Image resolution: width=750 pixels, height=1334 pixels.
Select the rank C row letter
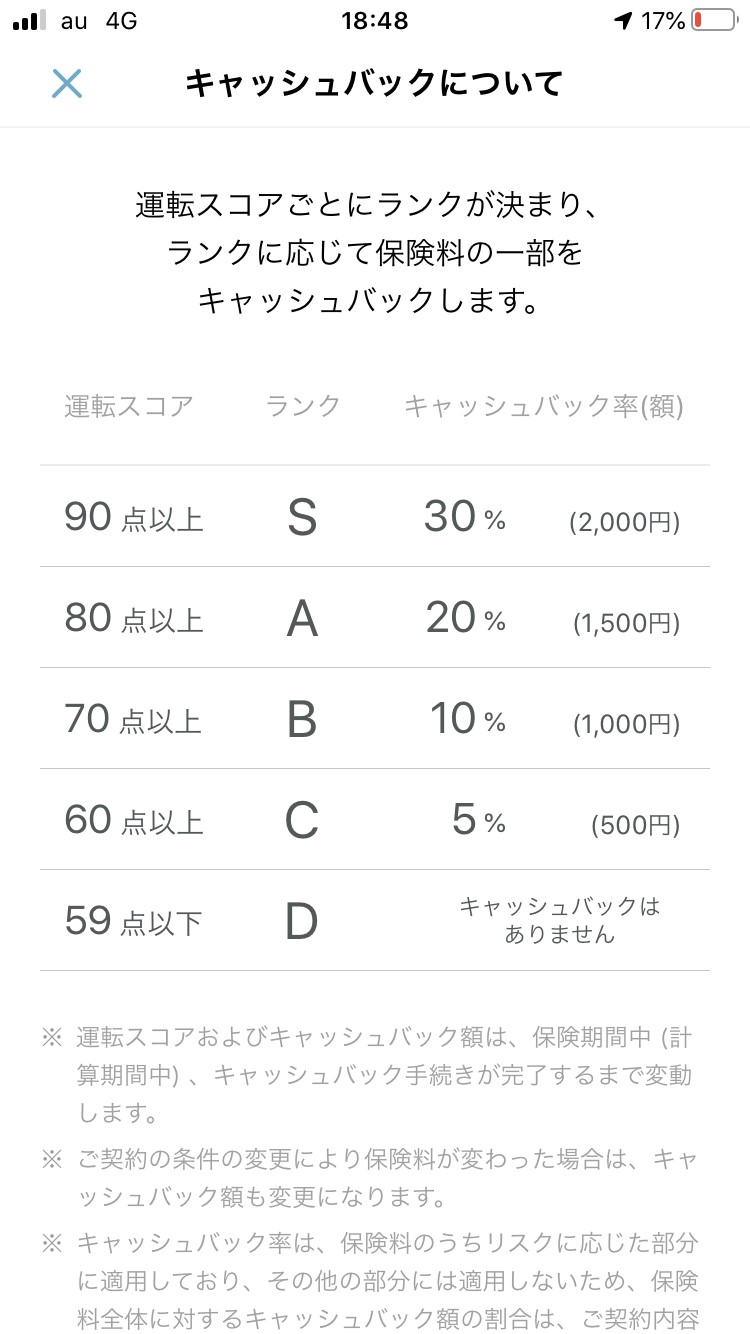pyautogui.click(x=301, y=821)
